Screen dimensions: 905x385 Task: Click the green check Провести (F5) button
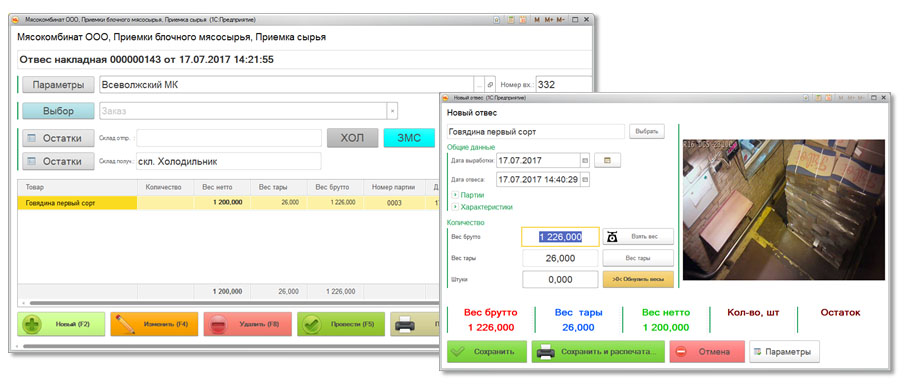[x=341, y=324]
